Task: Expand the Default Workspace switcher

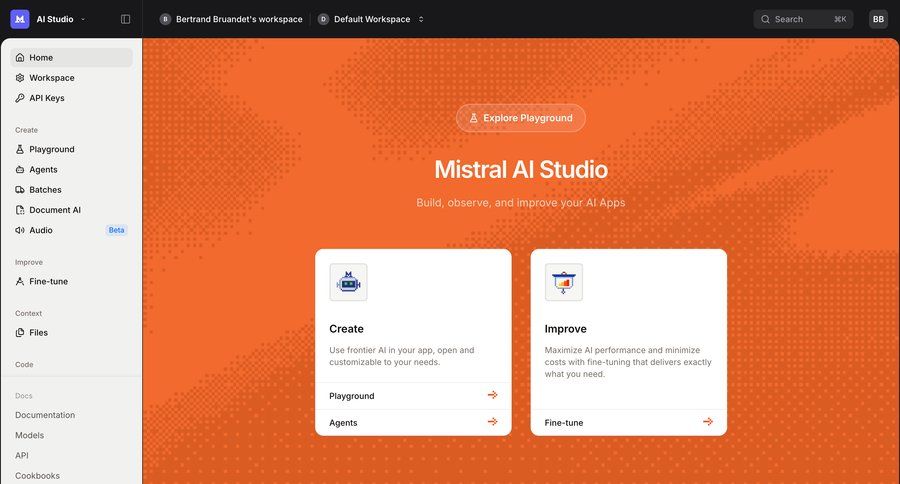Action: (x=421, y=19)
